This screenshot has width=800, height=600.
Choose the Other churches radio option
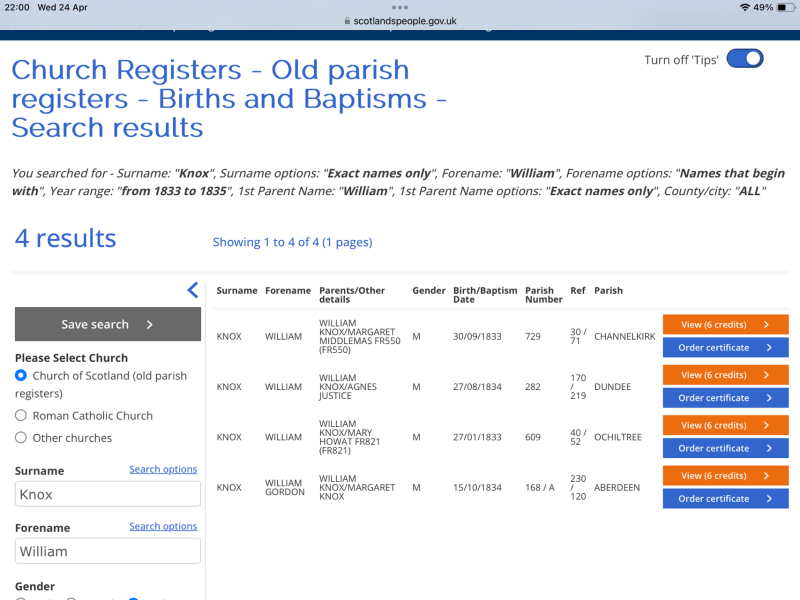pyautogui.click(x=21, y=438)
